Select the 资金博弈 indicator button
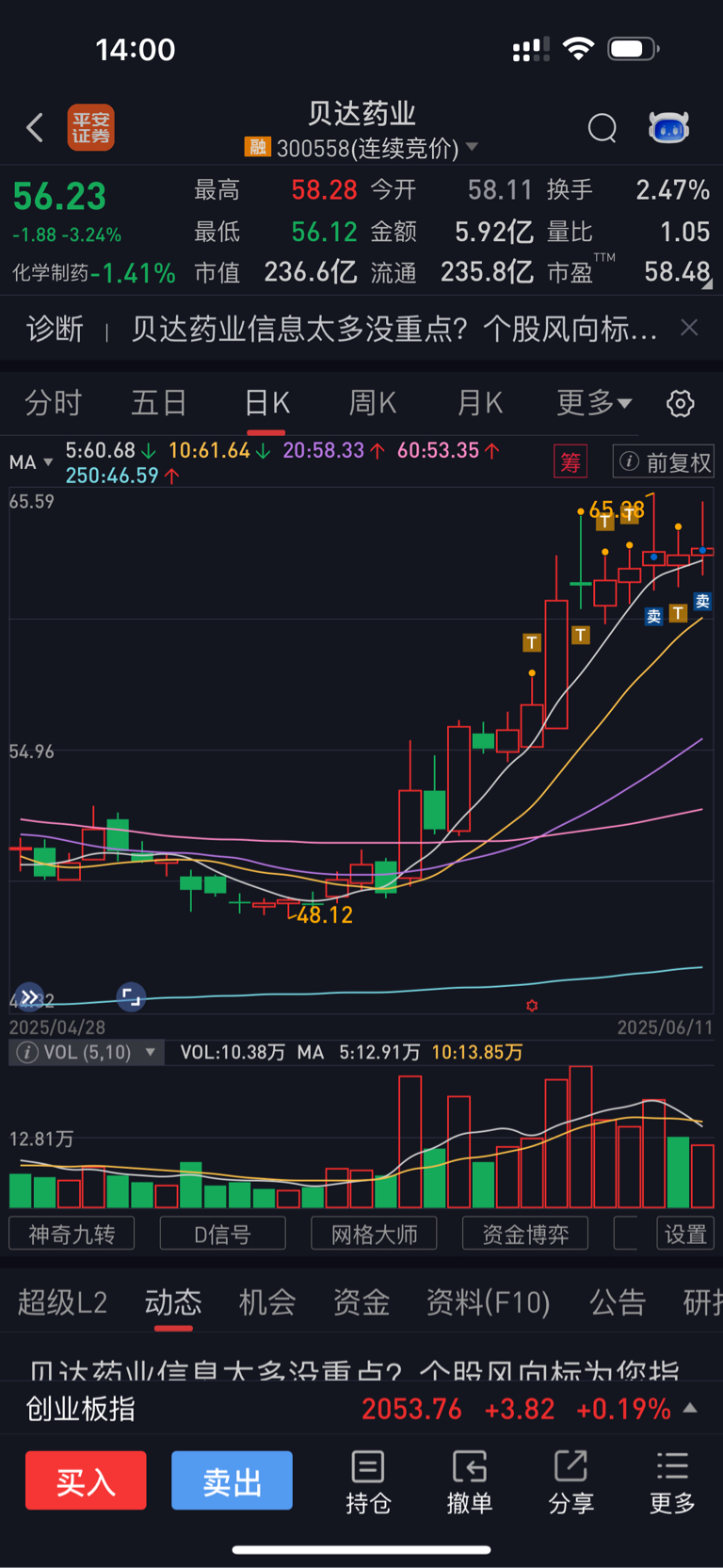The width and height of the screenshot is (723, 1568). click(525, 1234)
